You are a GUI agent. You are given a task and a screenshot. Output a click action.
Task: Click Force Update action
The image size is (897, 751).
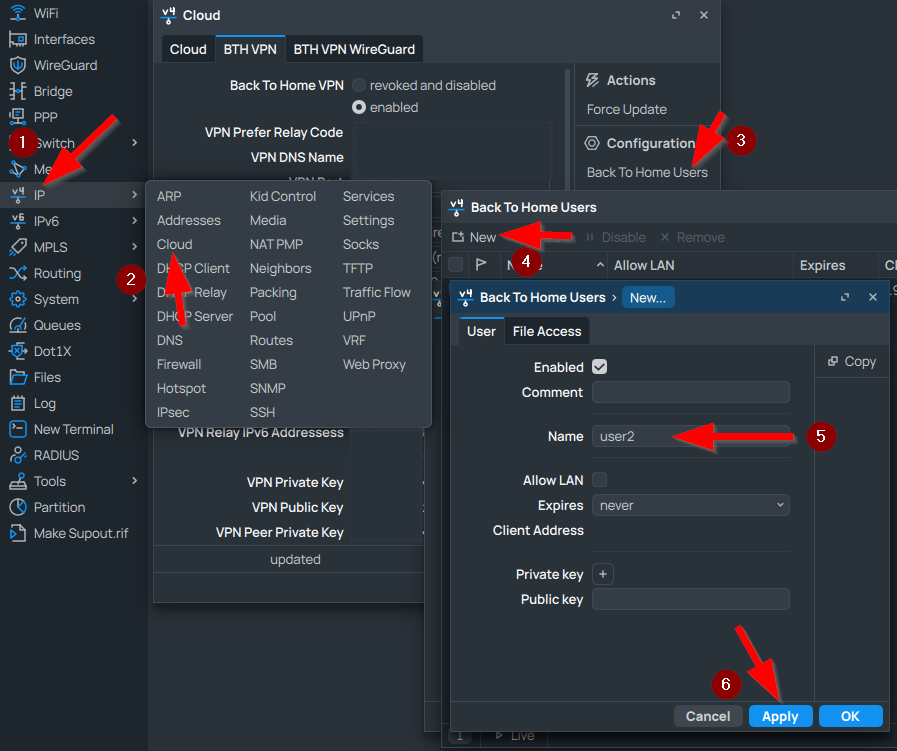tap(626, 109)
